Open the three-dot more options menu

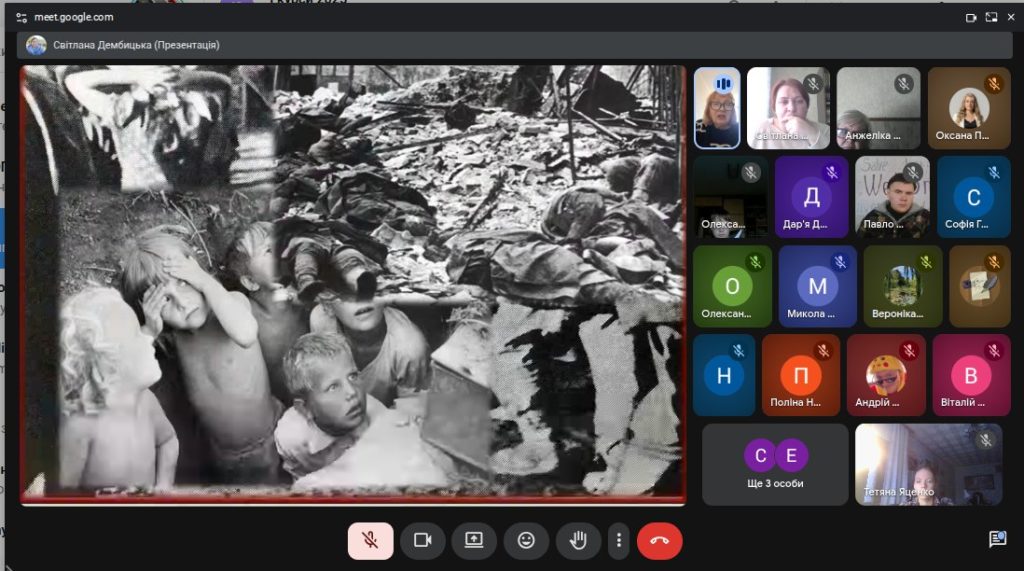(619, 540)
